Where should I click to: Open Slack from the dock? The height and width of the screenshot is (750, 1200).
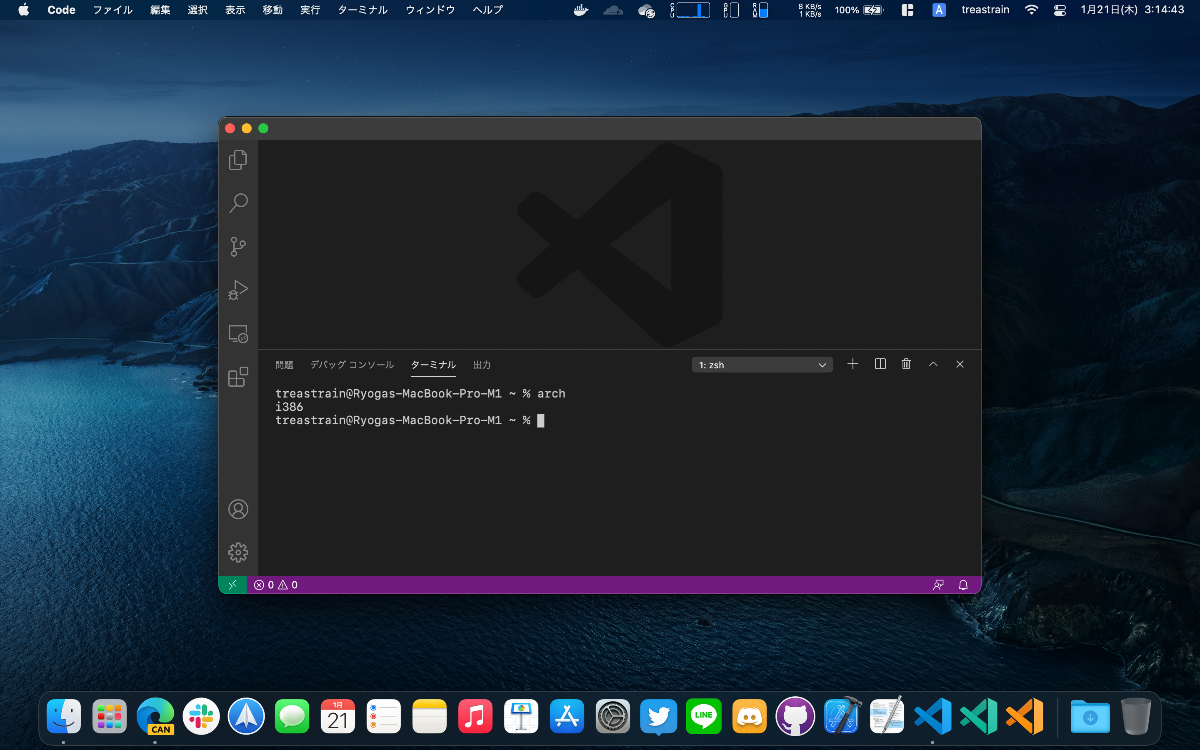point(201,715)
